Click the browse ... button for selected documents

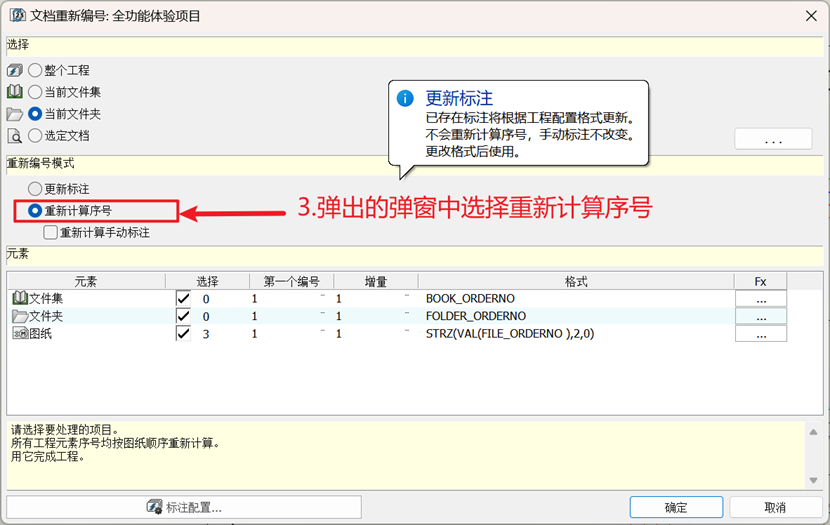773,139
